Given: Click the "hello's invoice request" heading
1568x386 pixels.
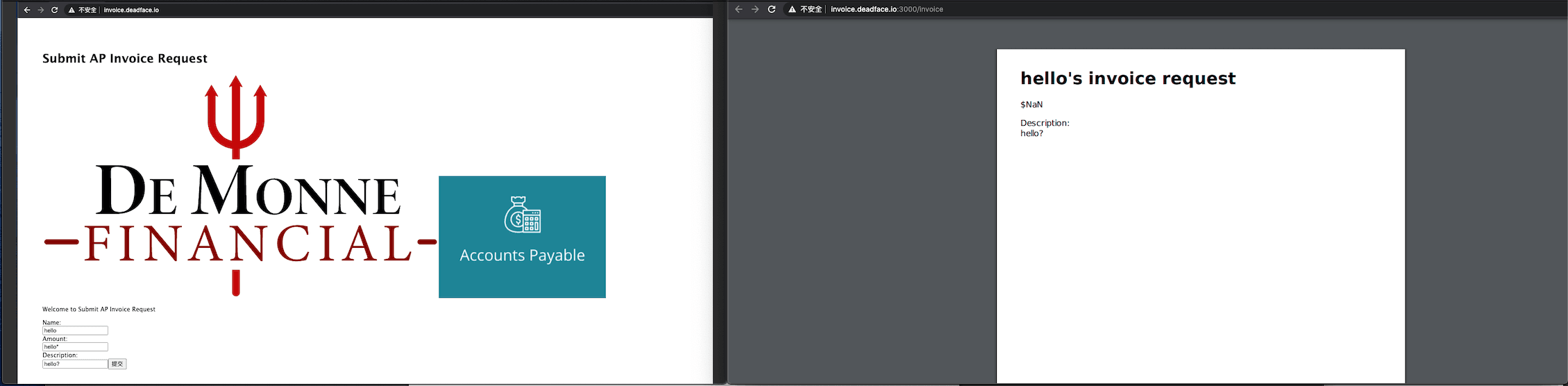Looking at the screenshot, I should pyautogui.click(x=1127, y=78).
